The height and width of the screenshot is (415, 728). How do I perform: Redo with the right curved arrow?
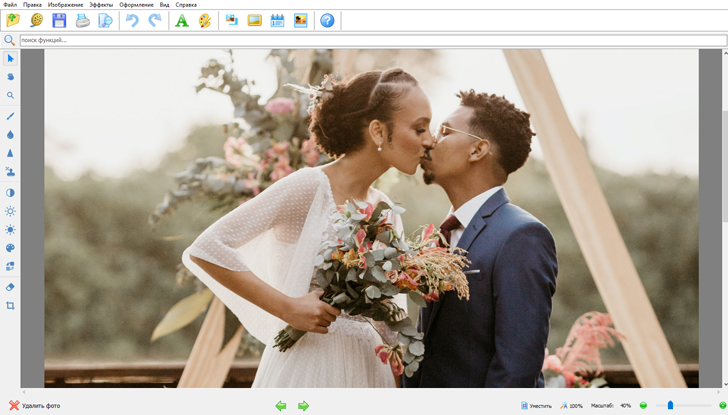pos(154,20)
